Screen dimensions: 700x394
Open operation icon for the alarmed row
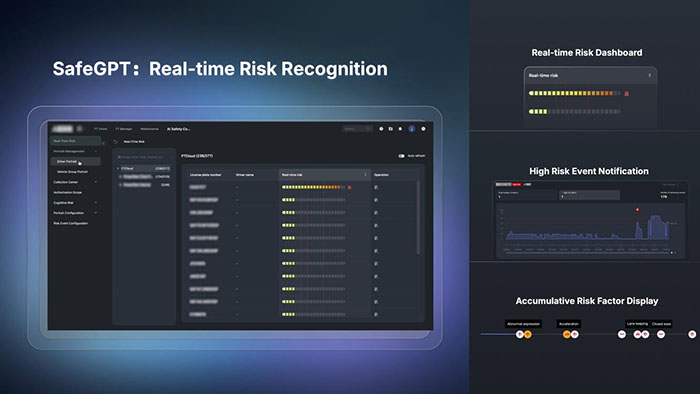click(376, 187)
